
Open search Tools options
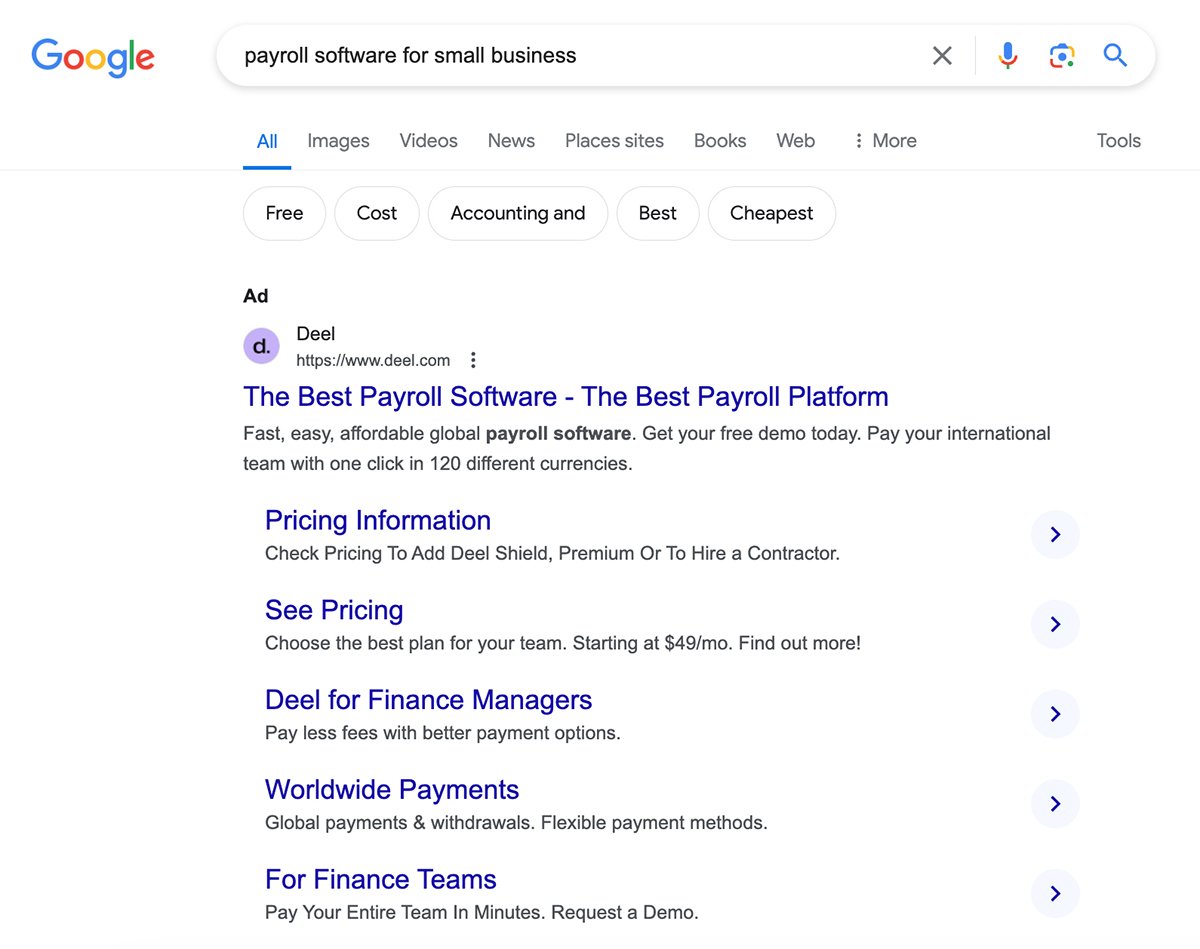(x=1118, y=140)
